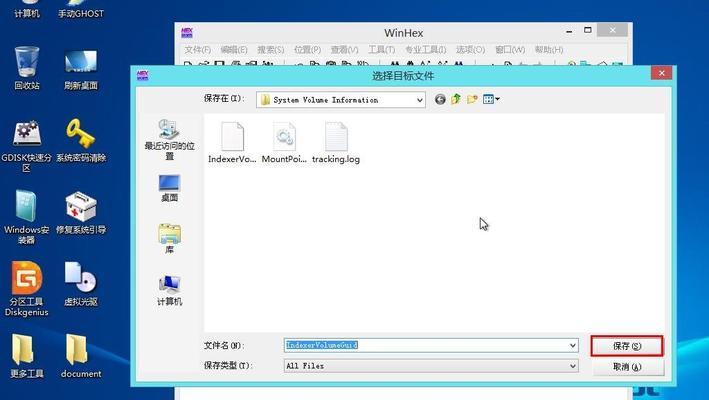Maximize the WinHex window
This screenshot has width=709, height=400.
[587, 31]
